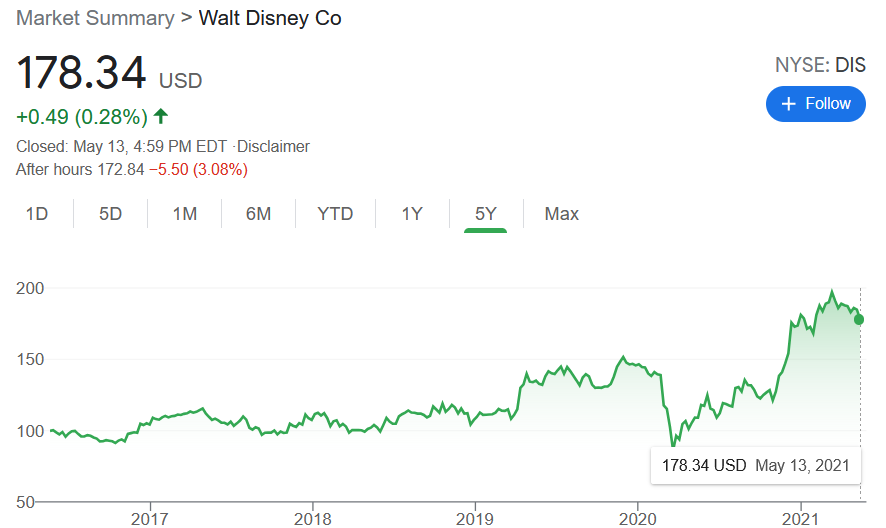
Task: Show the Max time range
Action: pos(562,214)
